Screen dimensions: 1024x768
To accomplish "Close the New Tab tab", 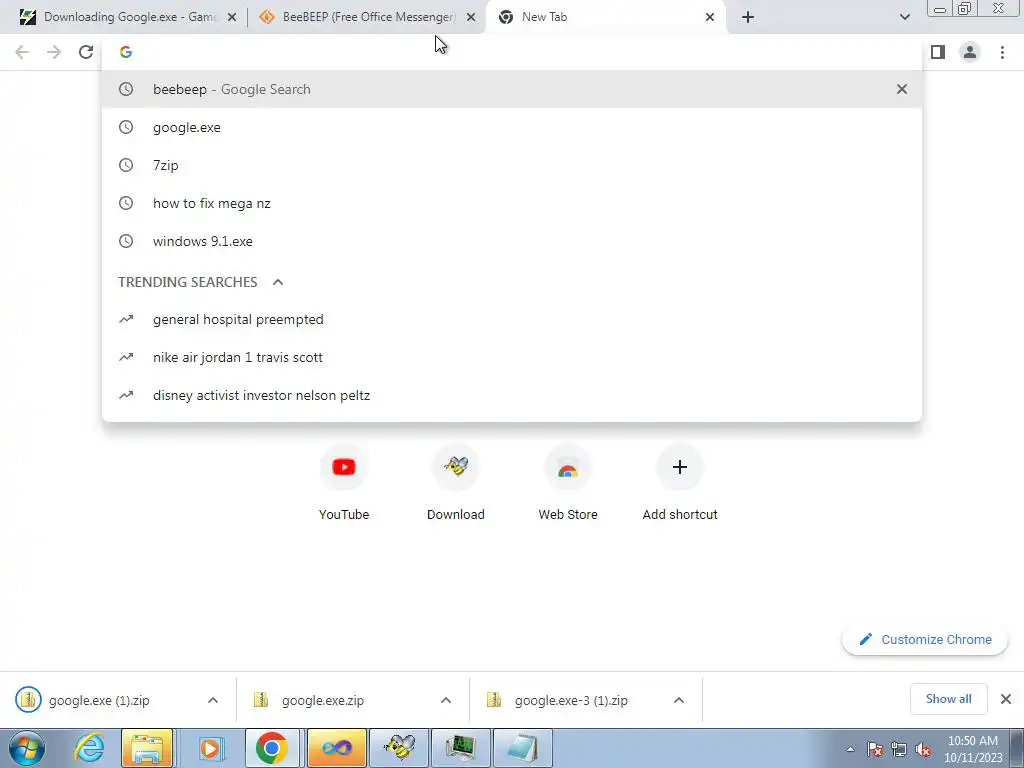I will pos(710,17).
